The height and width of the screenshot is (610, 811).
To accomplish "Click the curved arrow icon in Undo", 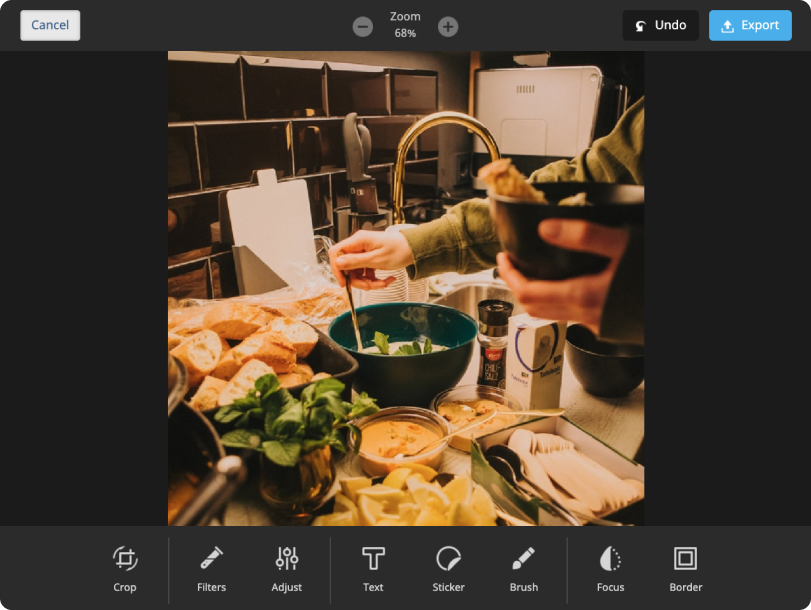I will 640,26.
